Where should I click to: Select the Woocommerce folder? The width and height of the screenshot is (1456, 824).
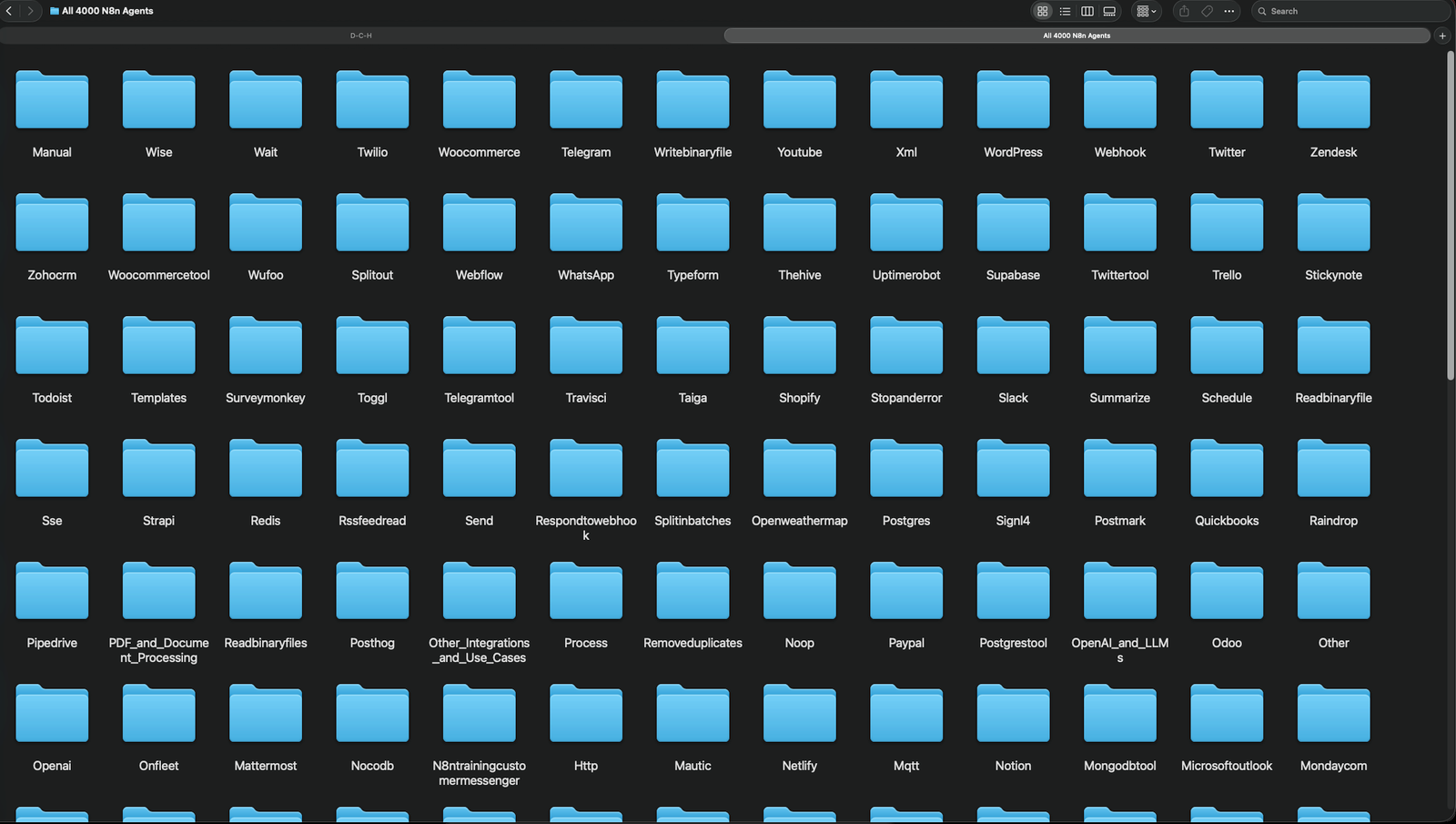(480, 100)
